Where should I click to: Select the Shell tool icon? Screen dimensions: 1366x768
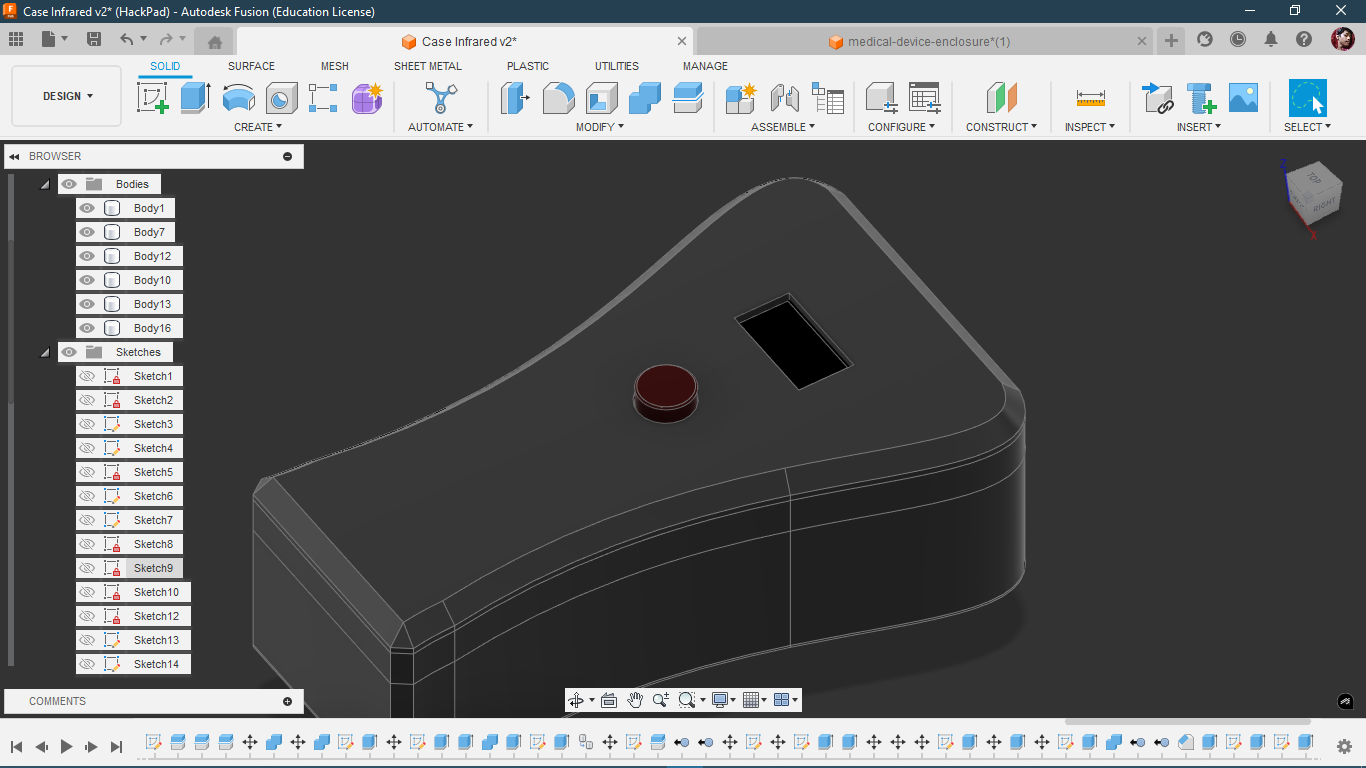click(601, 98)
